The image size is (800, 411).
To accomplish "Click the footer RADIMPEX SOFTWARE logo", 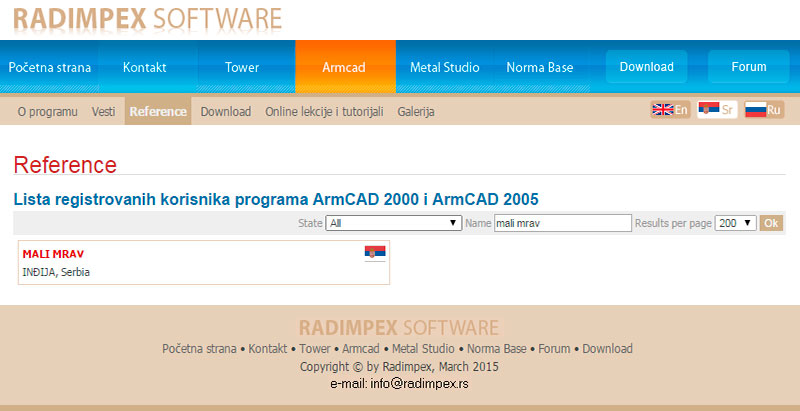I will tap(398, 327).
